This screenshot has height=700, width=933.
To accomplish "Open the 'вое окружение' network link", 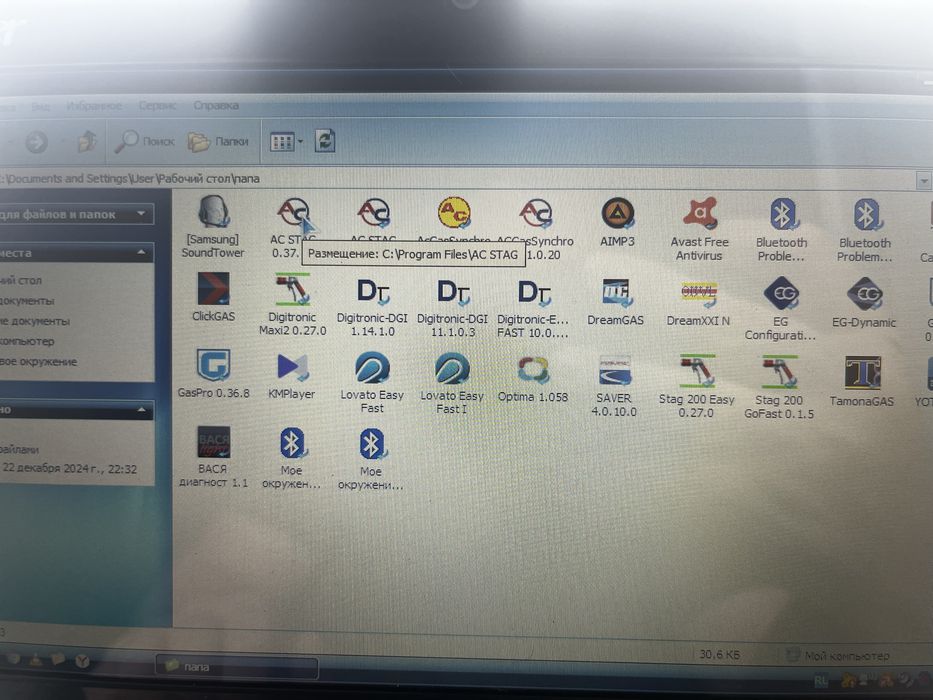I will [39, 361].
